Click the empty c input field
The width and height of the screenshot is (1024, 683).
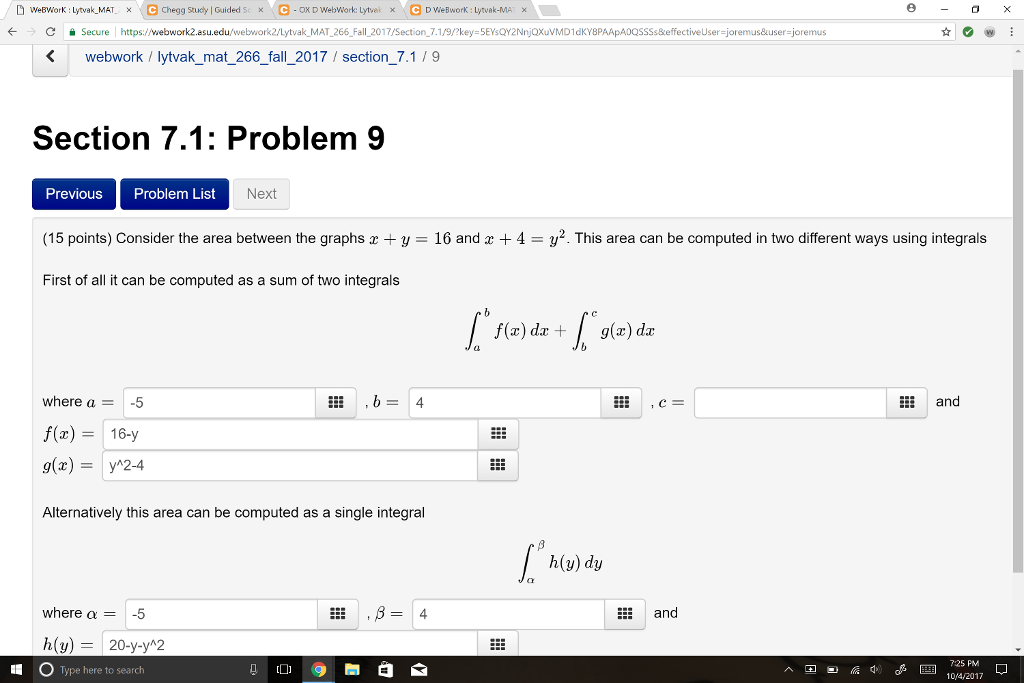790,402
